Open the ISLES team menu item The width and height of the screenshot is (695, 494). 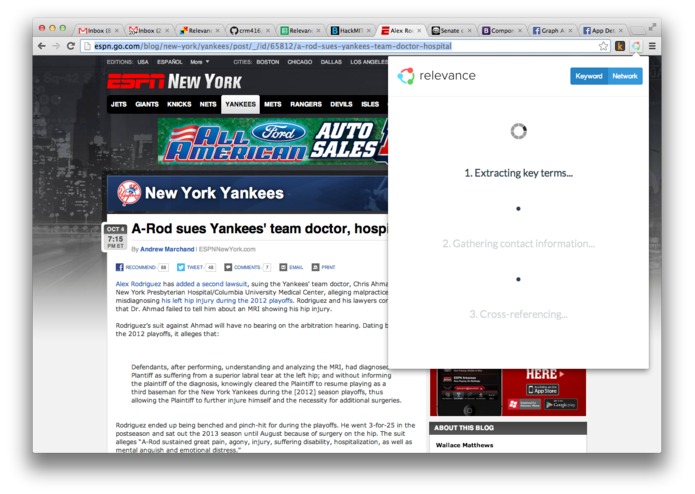click(370, 104)
